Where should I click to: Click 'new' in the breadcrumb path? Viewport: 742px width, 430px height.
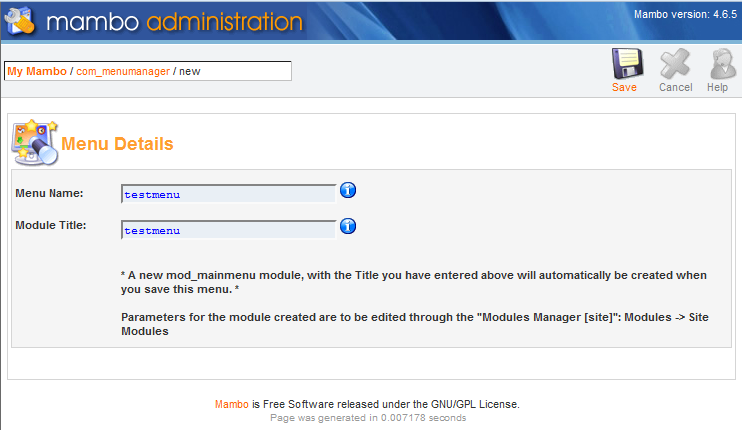[190, 71]
